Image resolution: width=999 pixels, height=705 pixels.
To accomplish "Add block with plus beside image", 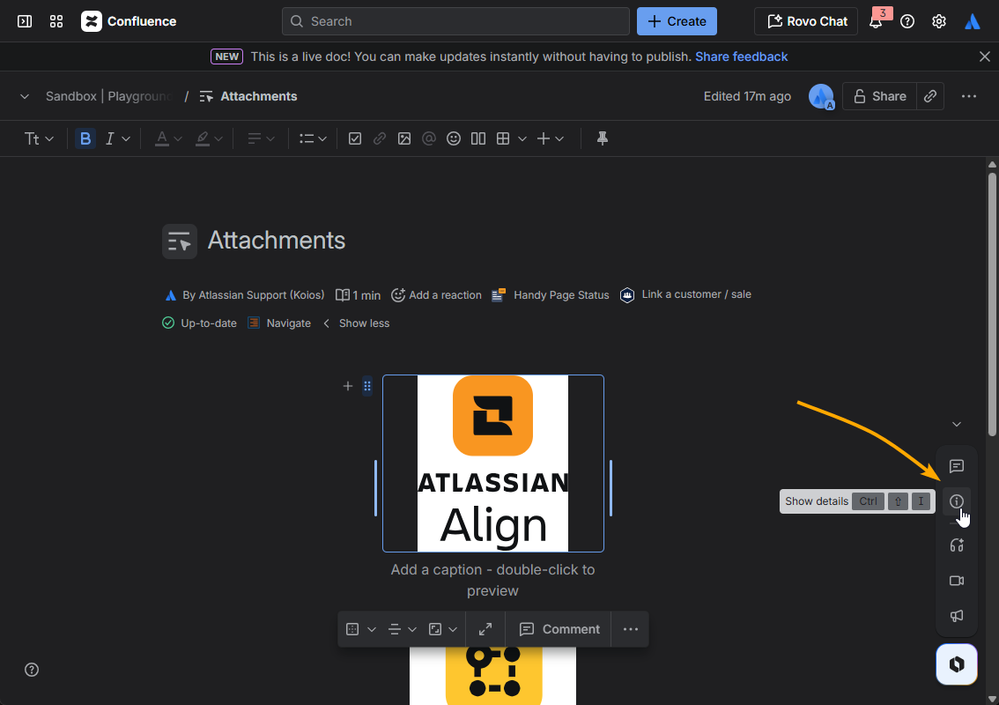I will (x=348, y=386).
